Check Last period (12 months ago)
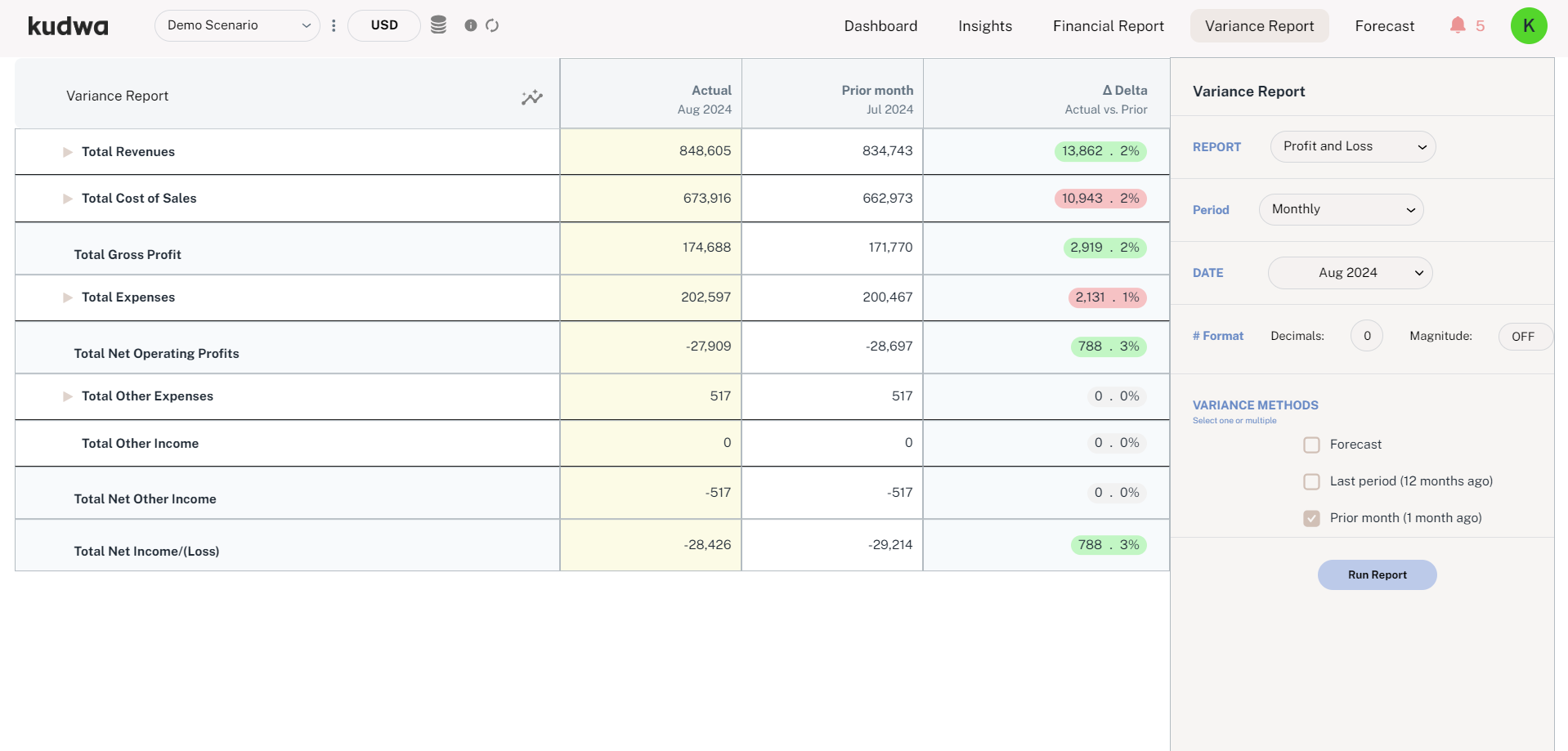The height and width of the screenshot is (751, 1568). pyautogui.click(x=1311, y=481)
